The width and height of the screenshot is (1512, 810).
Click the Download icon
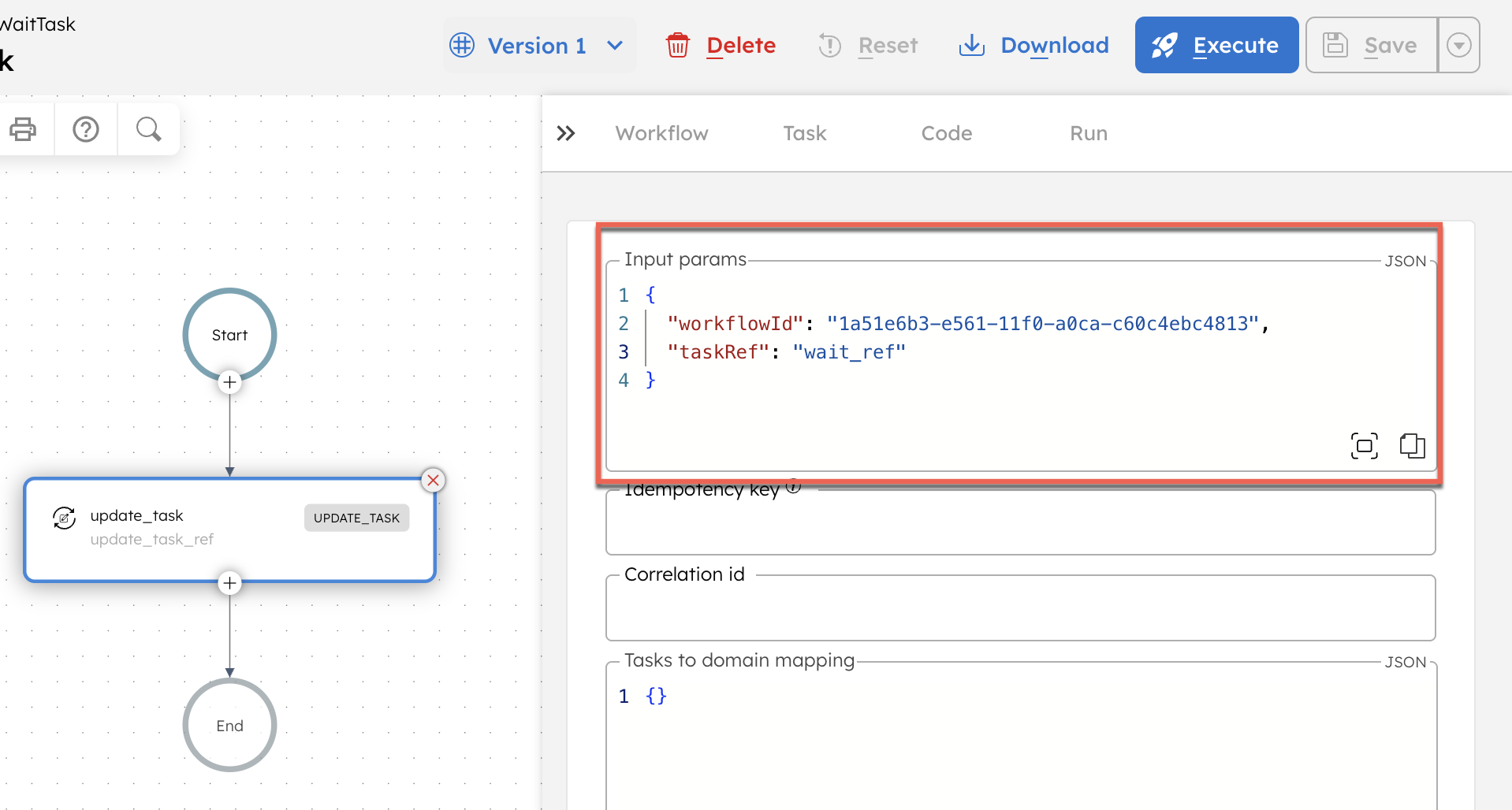(971, 45)
